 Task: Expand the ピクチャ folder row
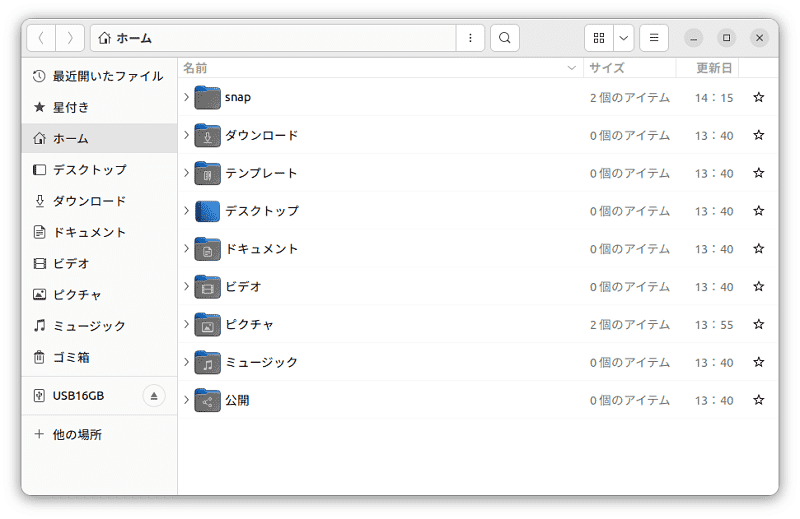186,324
